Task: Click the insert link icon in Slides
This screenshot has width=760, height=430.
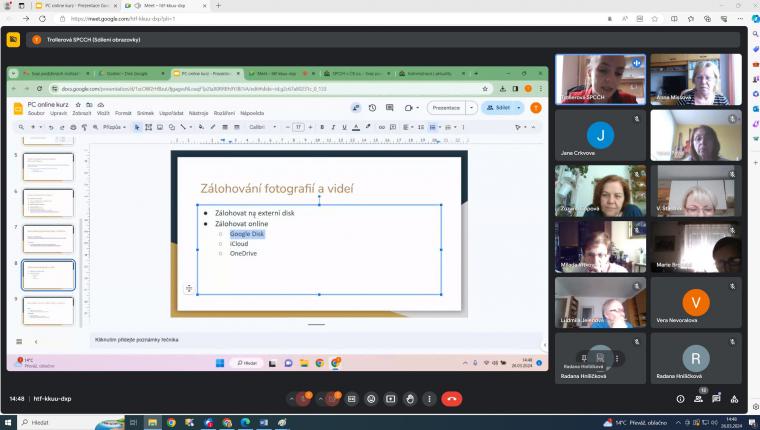Action: click(381, 127)
